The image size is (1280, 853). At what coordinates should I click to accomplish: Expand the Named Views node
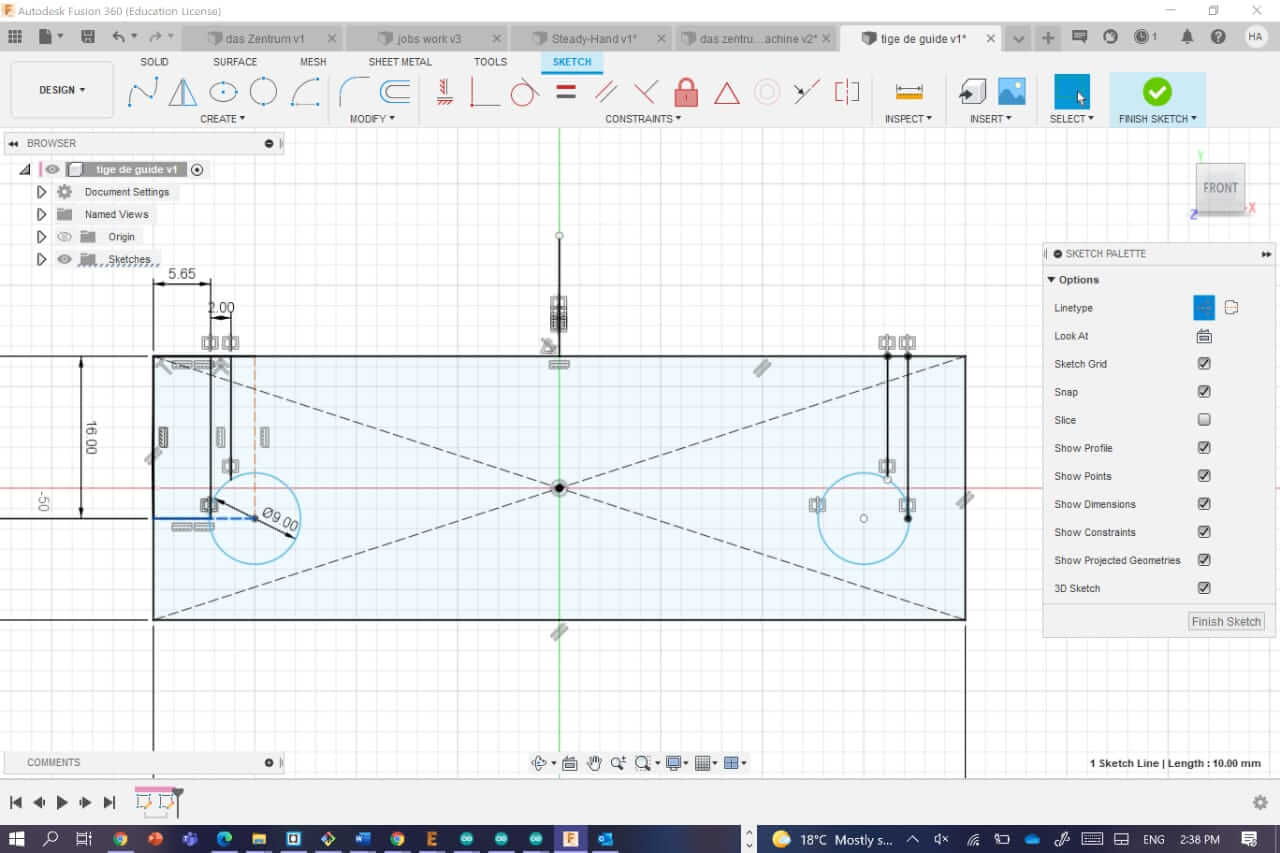[41, 215]
